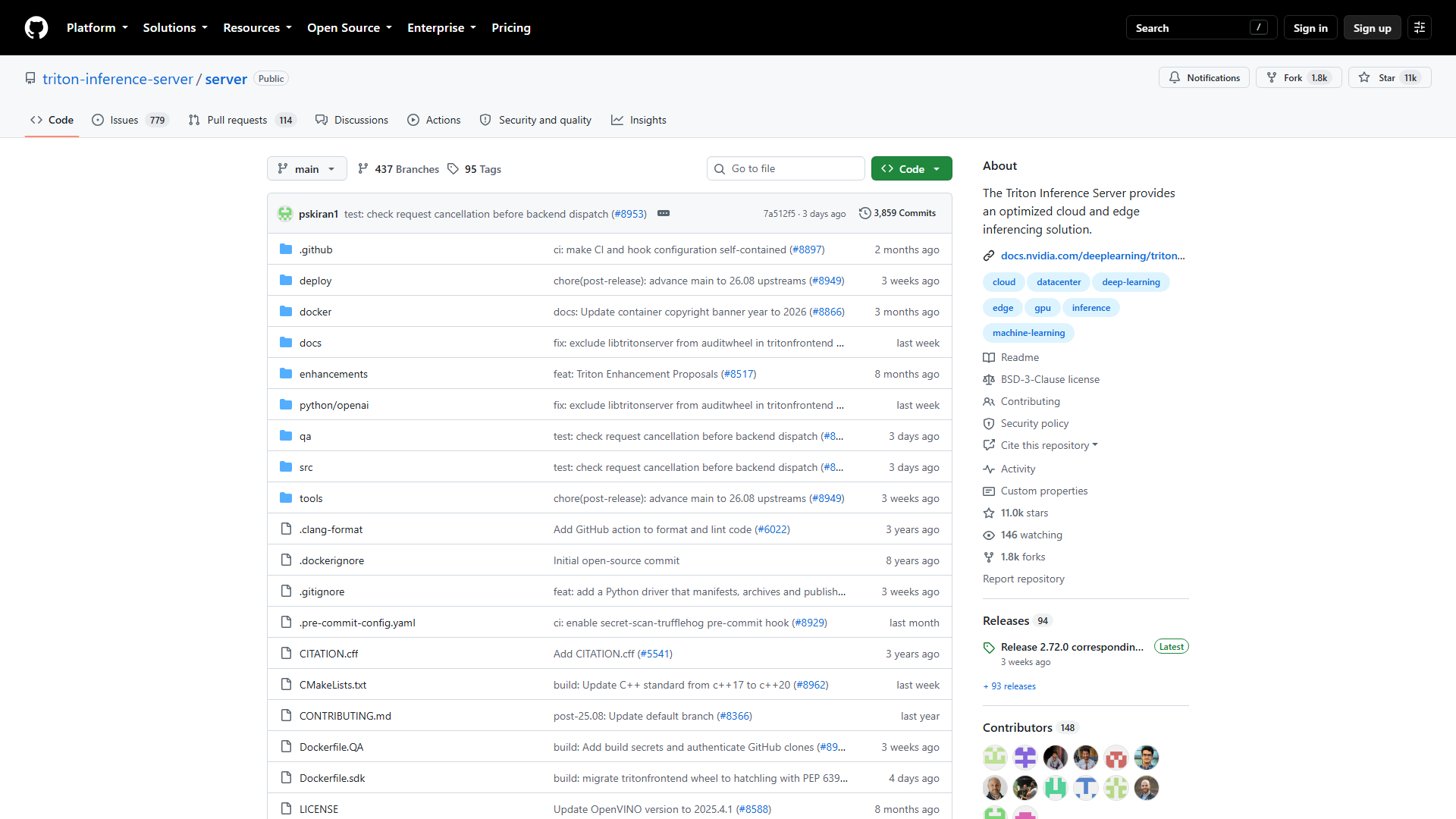This screenshot has width=1456, height=819.
Task: Open the Discussions tab
Action: pyautogui.click(x=352, y=120)
